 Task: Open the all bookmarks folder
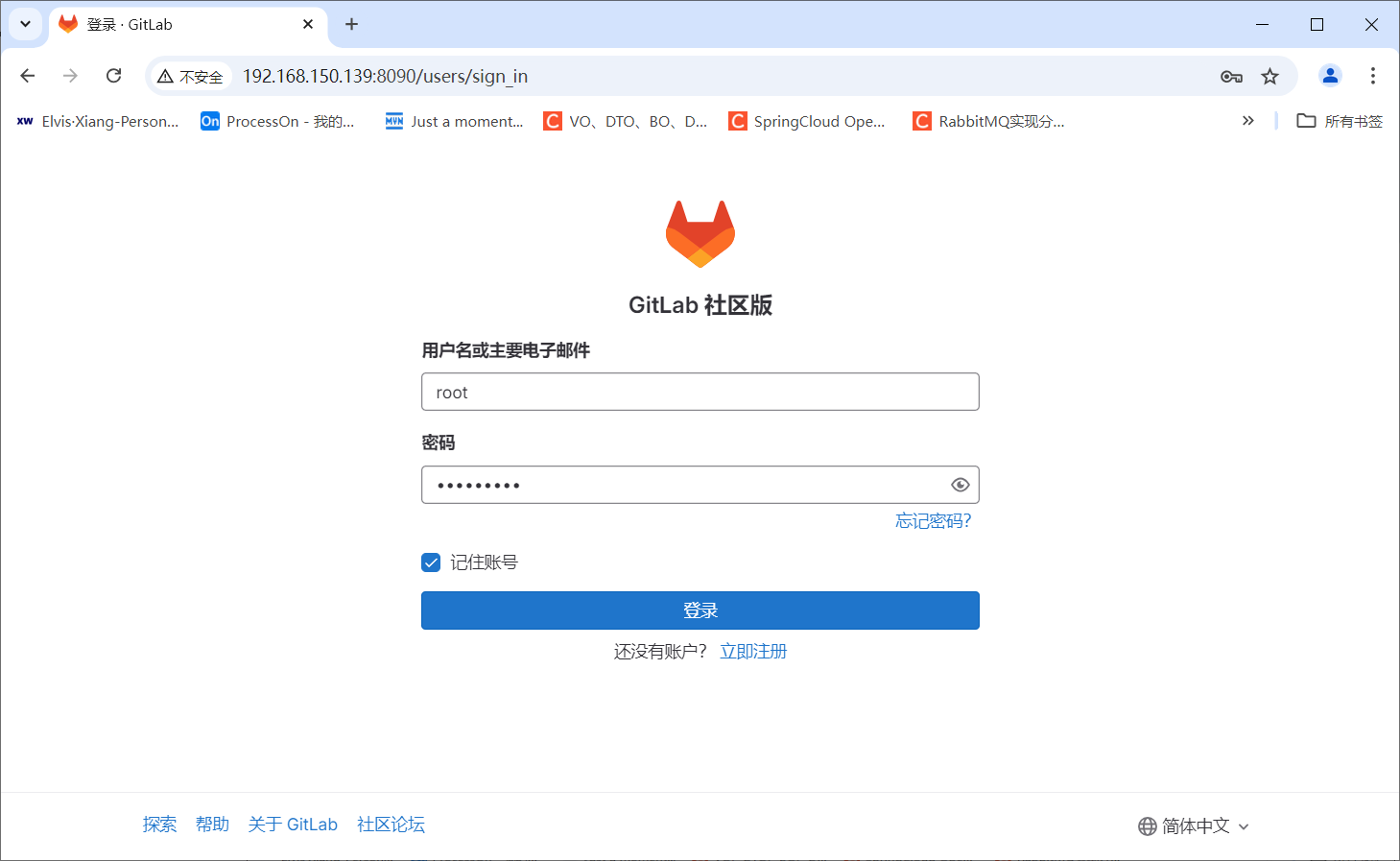pos(1340,121)
